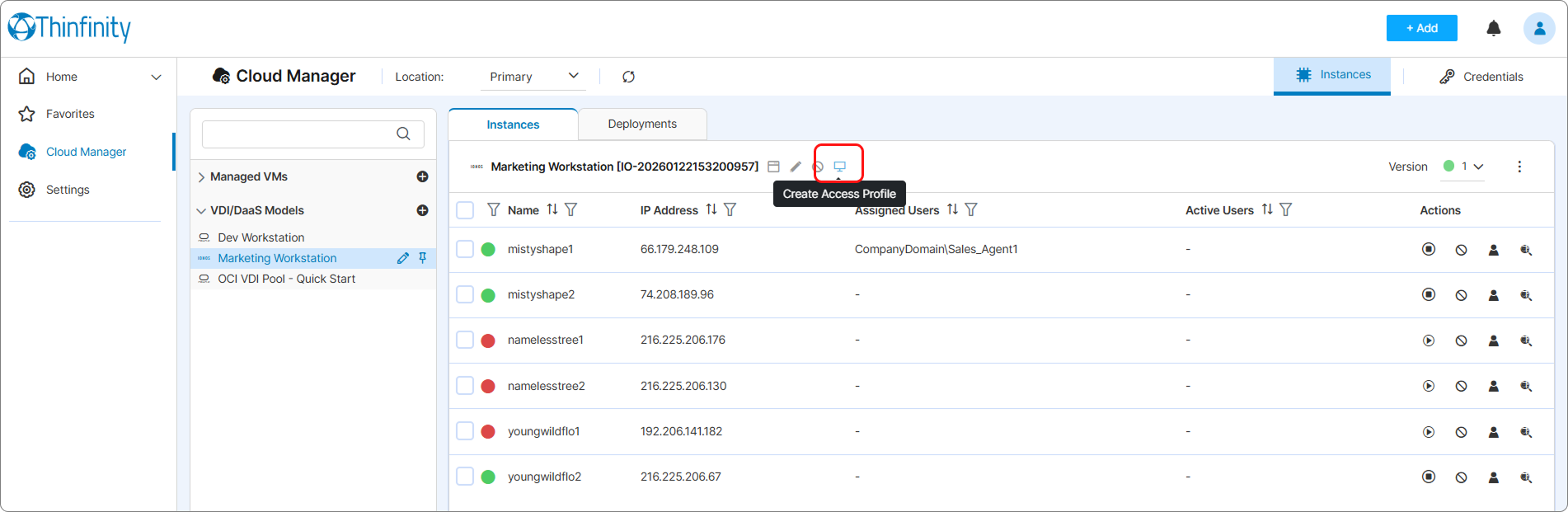Click the Create Access Profile monitor icon

pyautogui.click(x=839, y=167)
